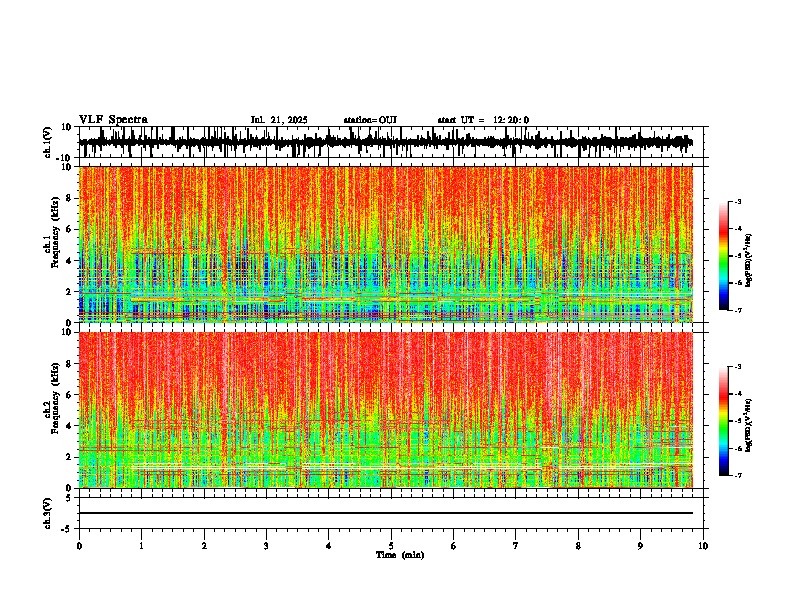Click the ch.2 frequency spectrogram panel
The width and height of the screenshot is (792, 612).
(x=386, y=410)
